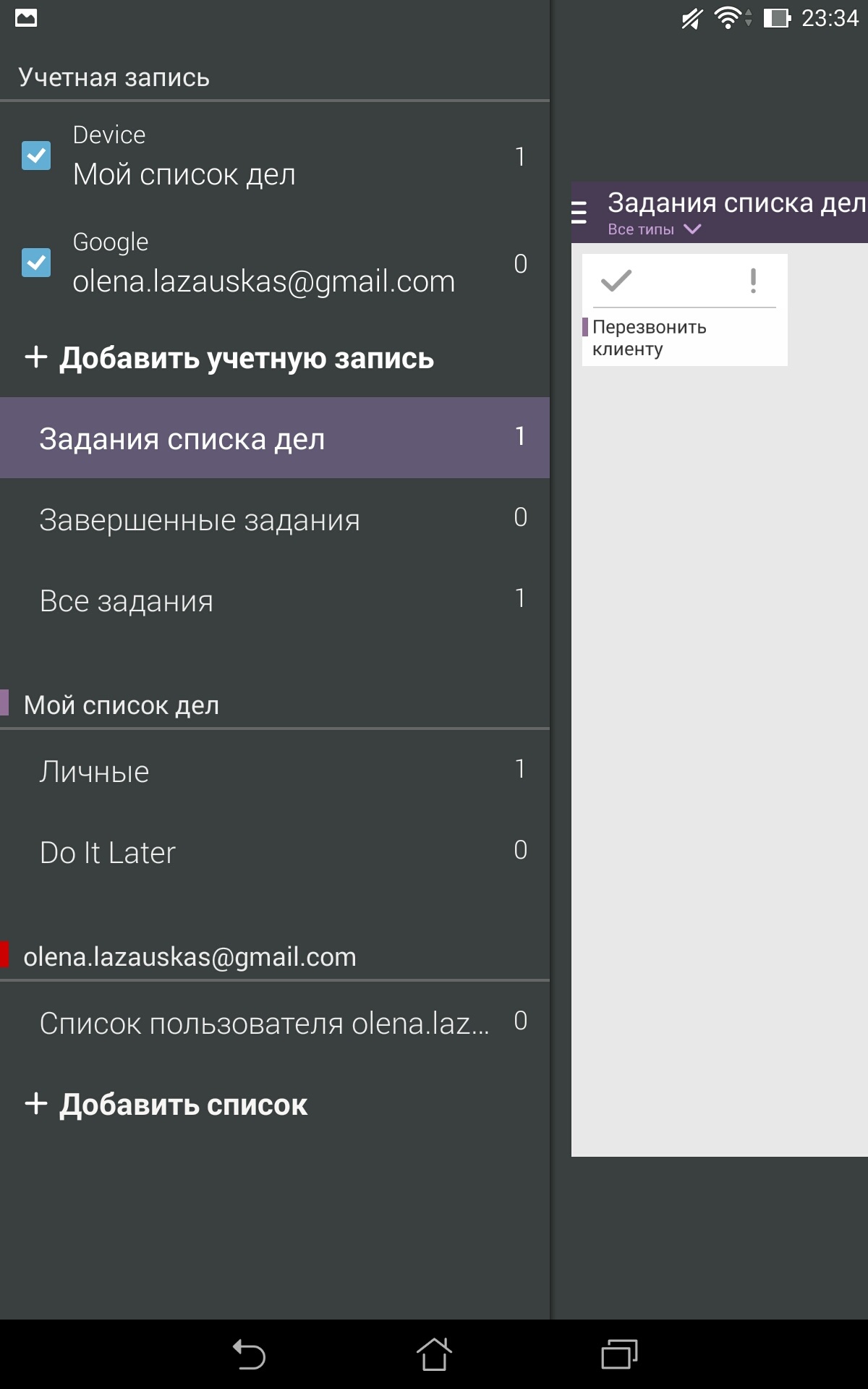Tap the Wi-Fi status icon
868x1389 pixels.
point(728,18)
